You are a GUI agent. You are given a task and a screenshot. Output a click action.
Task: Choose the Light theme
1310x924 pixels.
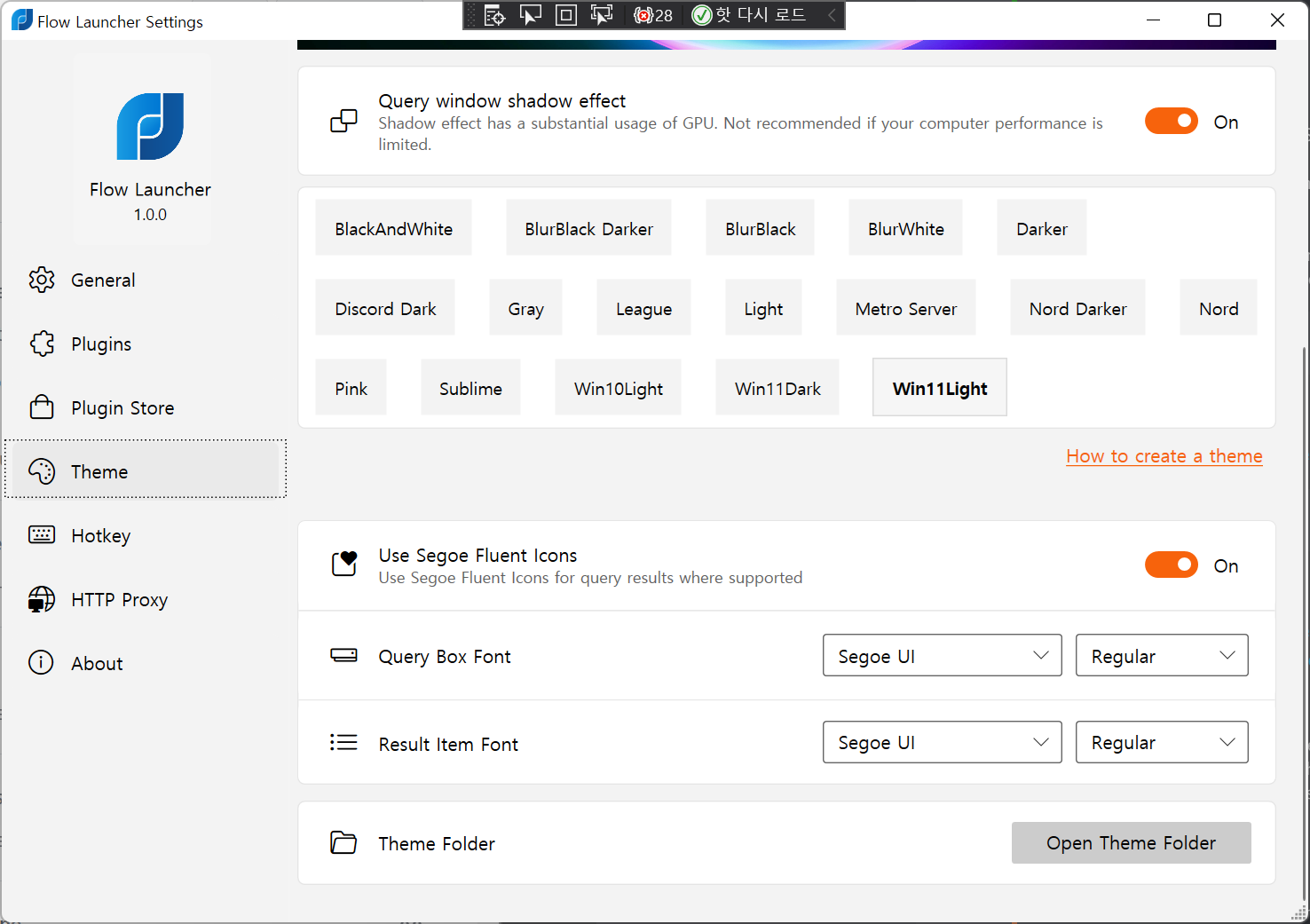(x=763, y=308)
